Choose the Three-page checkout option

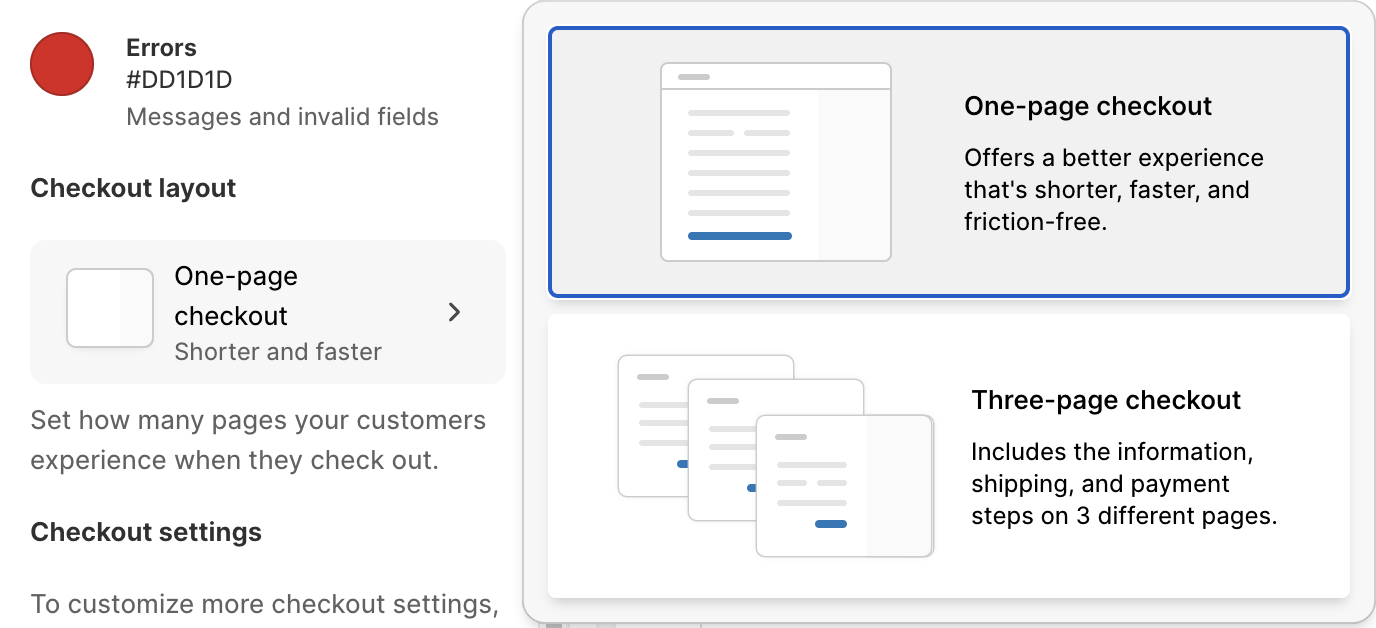click(x=948, y=456)
